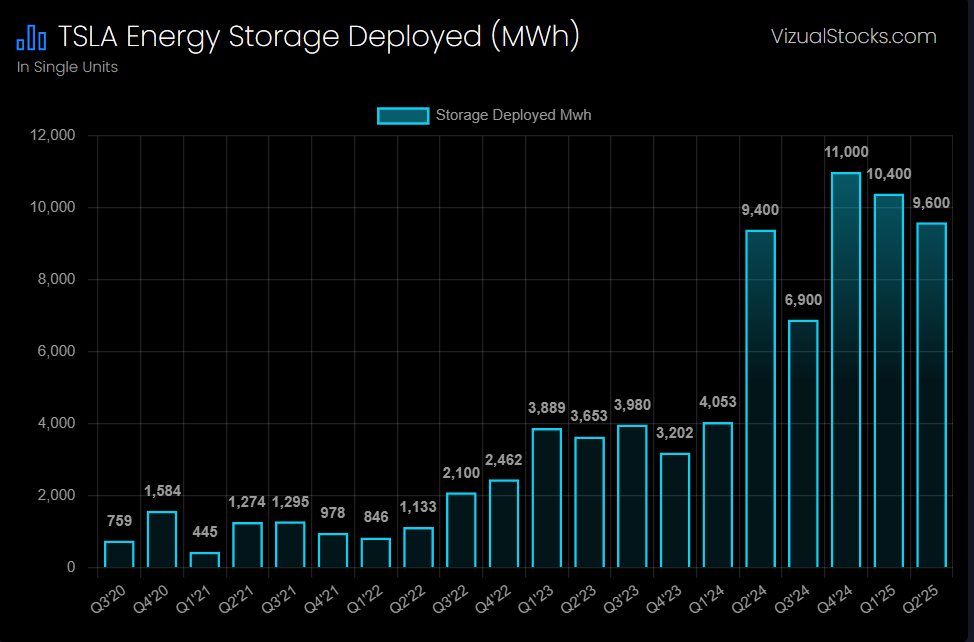Pick the Q1'22 bar labeled 846
Screen dimensions: 974x642
376,553
